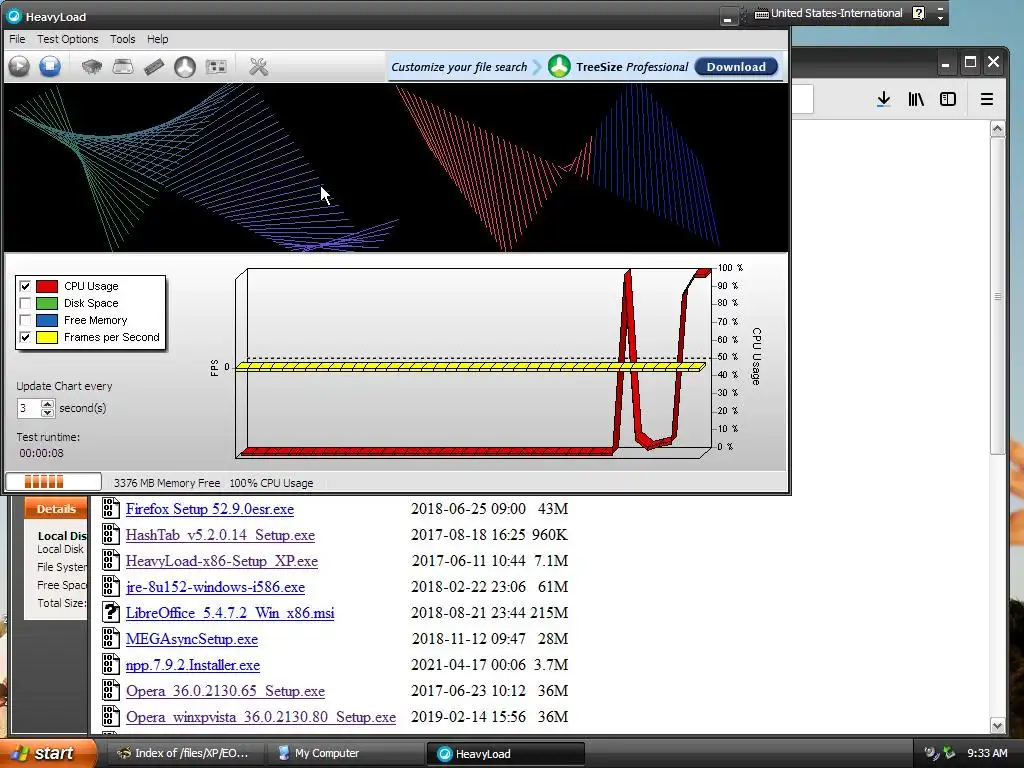Click the yellow Frames per Second swatch
The image size is (1024, 768).
tap(47, 337)
